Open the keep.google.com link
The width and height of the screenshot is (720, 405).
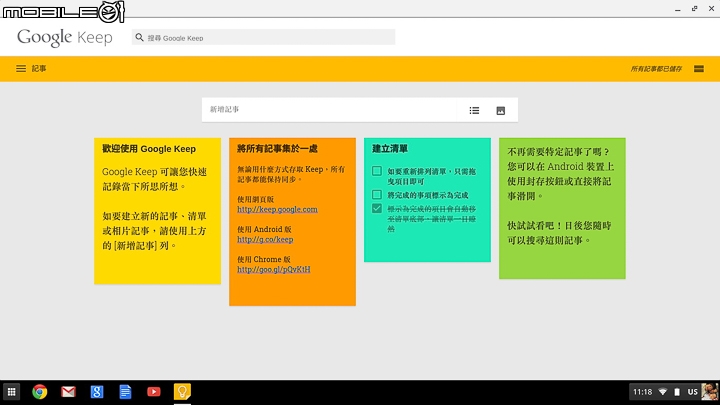click(x=277, y=209)
